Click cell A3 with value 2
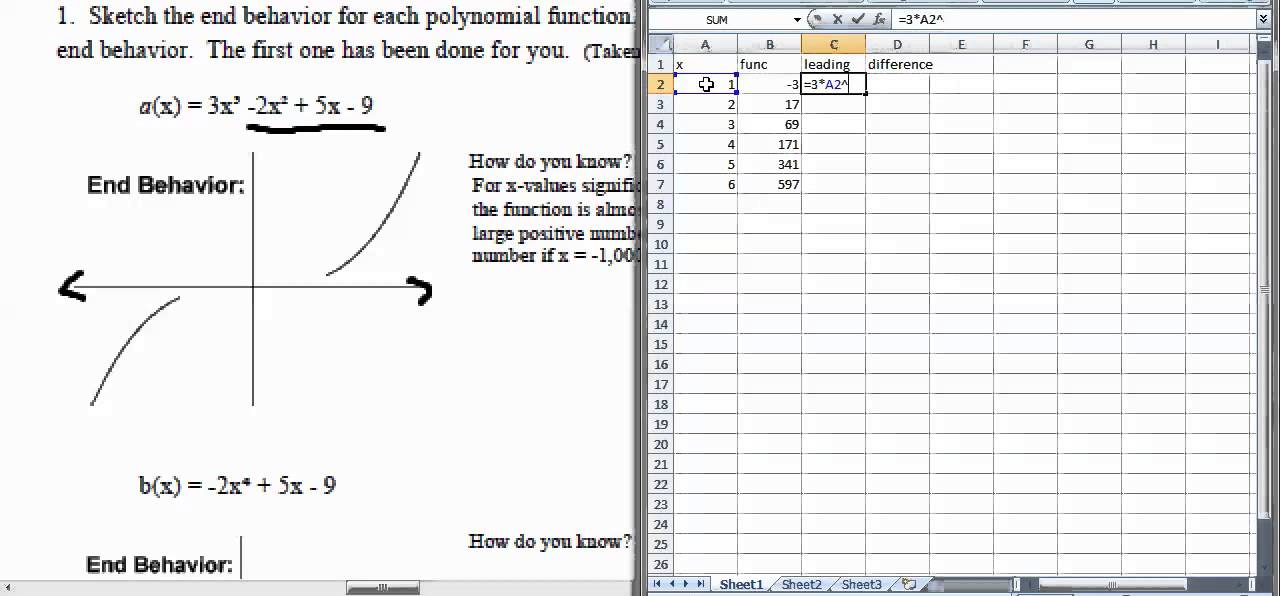1280x596 pixels. click(x=705, y=104)
